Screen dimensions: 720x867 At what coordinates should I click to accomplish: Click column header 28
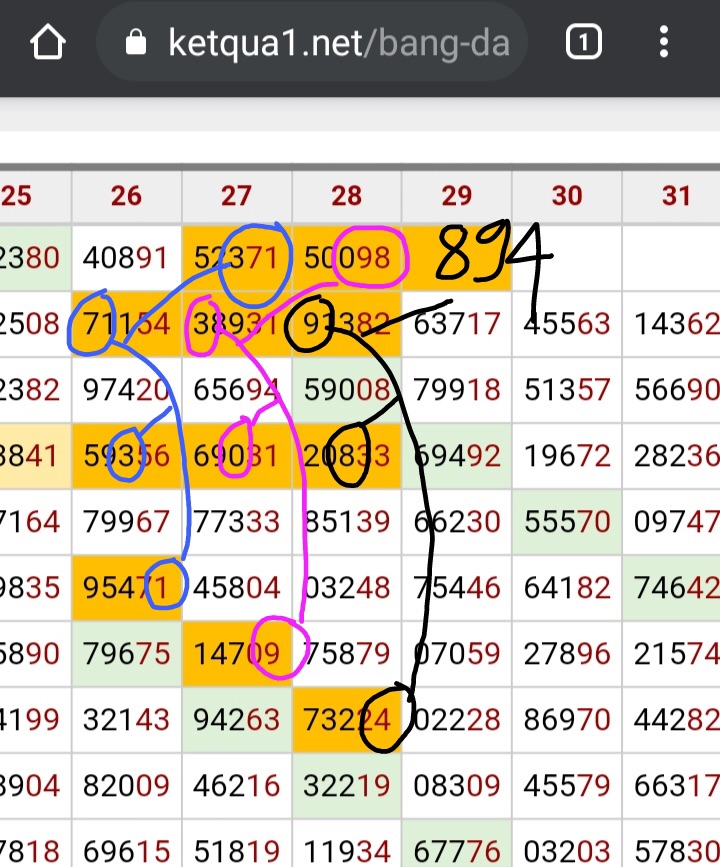[346, 195]
